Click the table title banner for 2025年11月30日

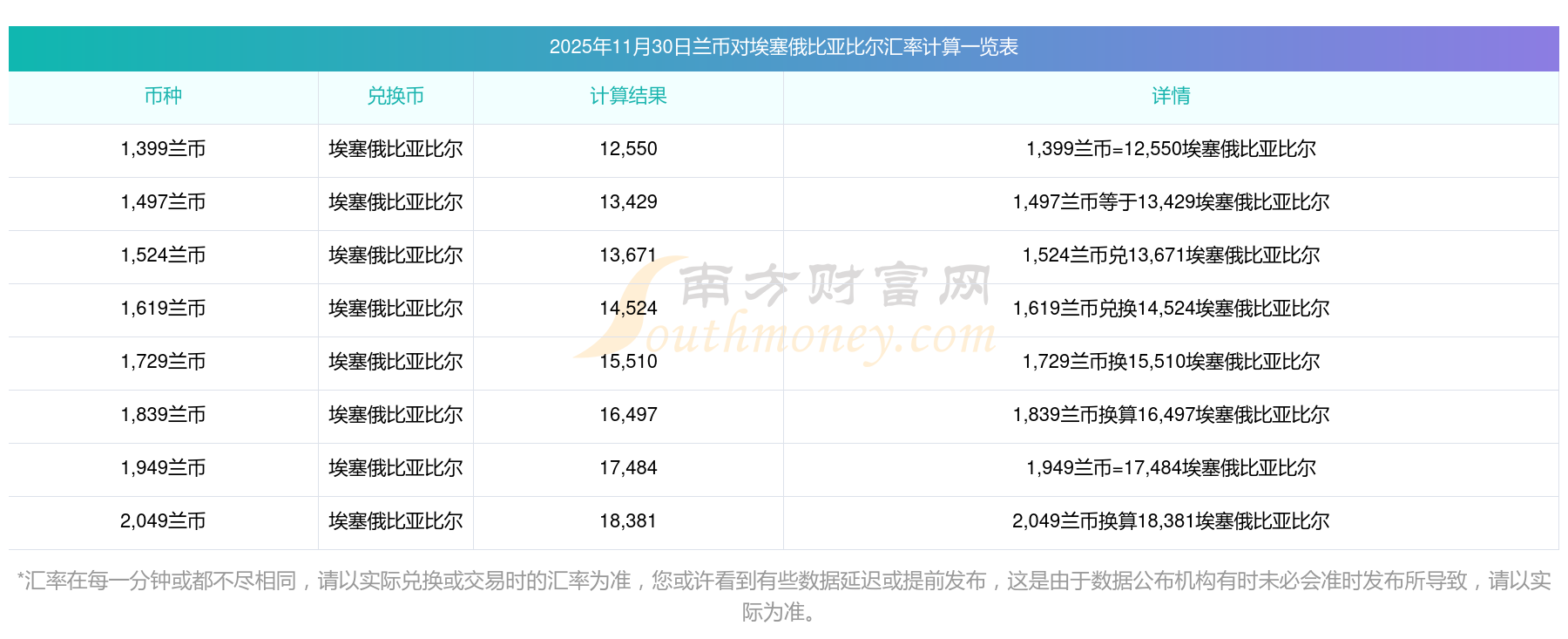(783, 47)
